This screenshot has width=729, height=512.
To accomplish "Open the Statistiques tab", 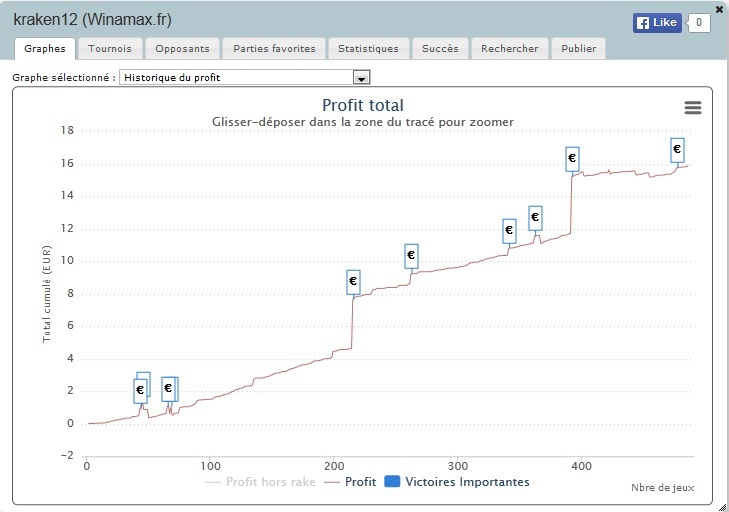I will pyautogui.click(x=368, y=49).
